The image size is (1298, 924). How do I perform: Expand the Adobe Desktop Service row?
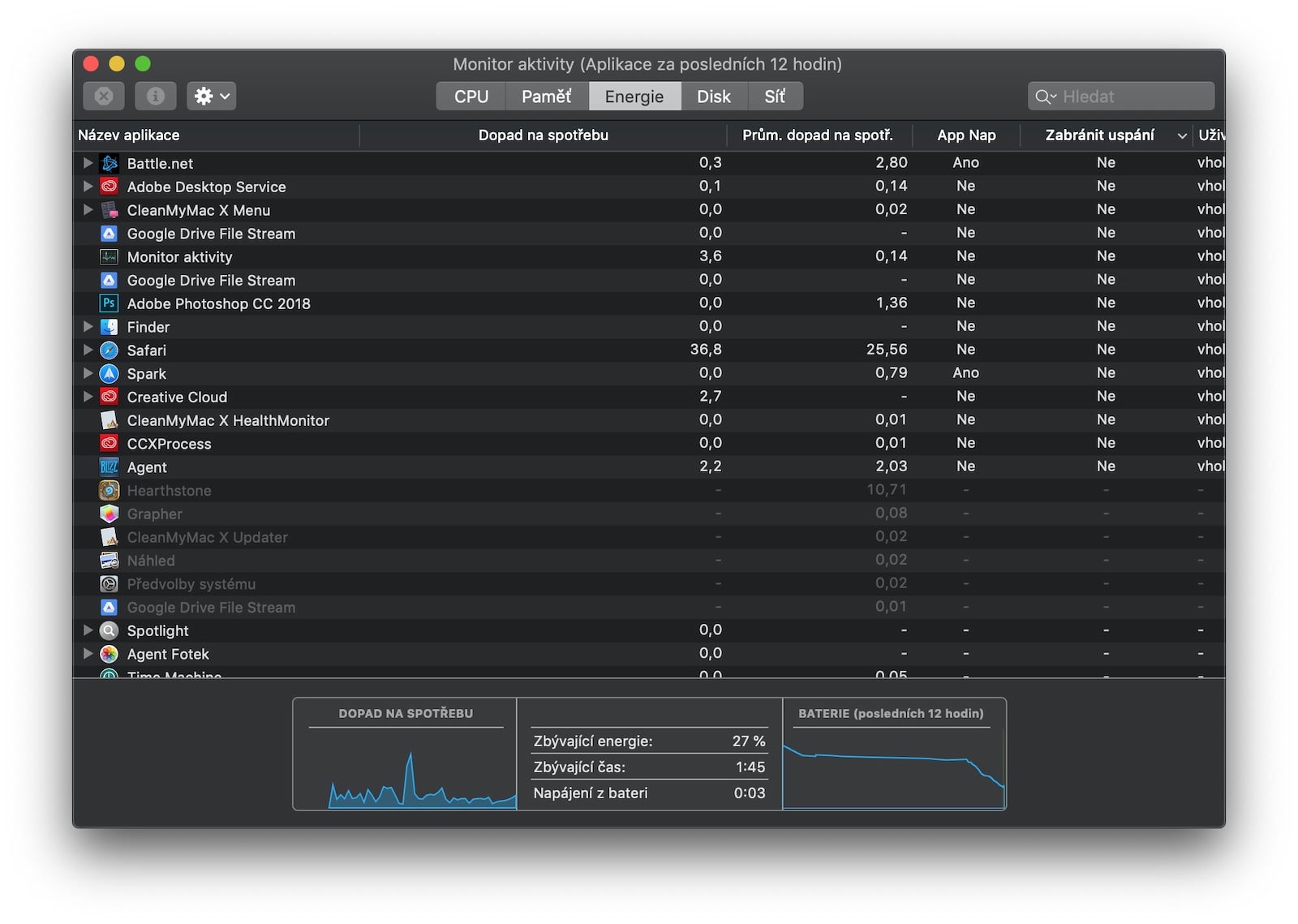(88, 187)
